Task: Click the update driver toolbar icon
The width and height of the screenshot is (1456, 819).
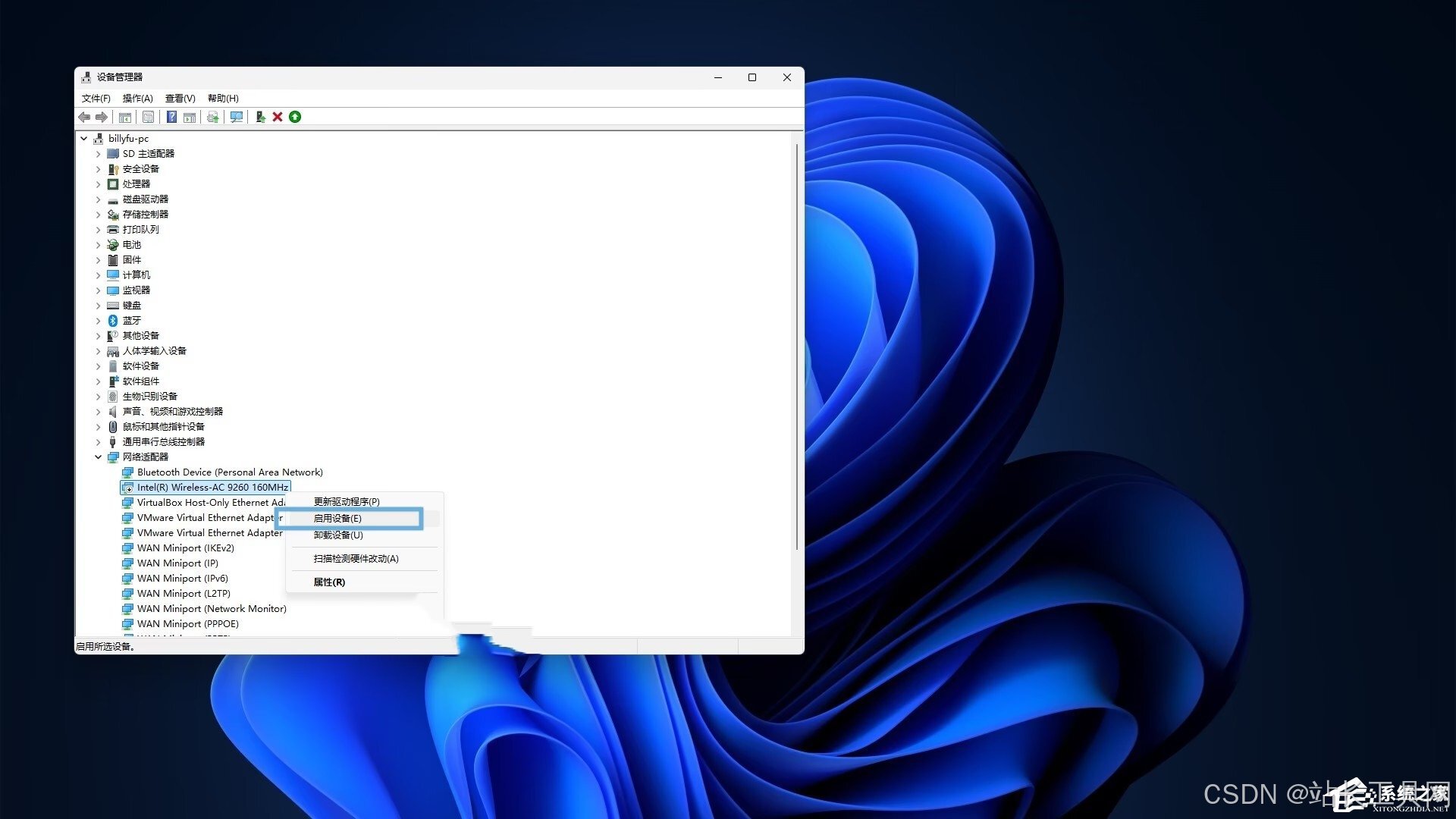Action: (x=259, y=117)
